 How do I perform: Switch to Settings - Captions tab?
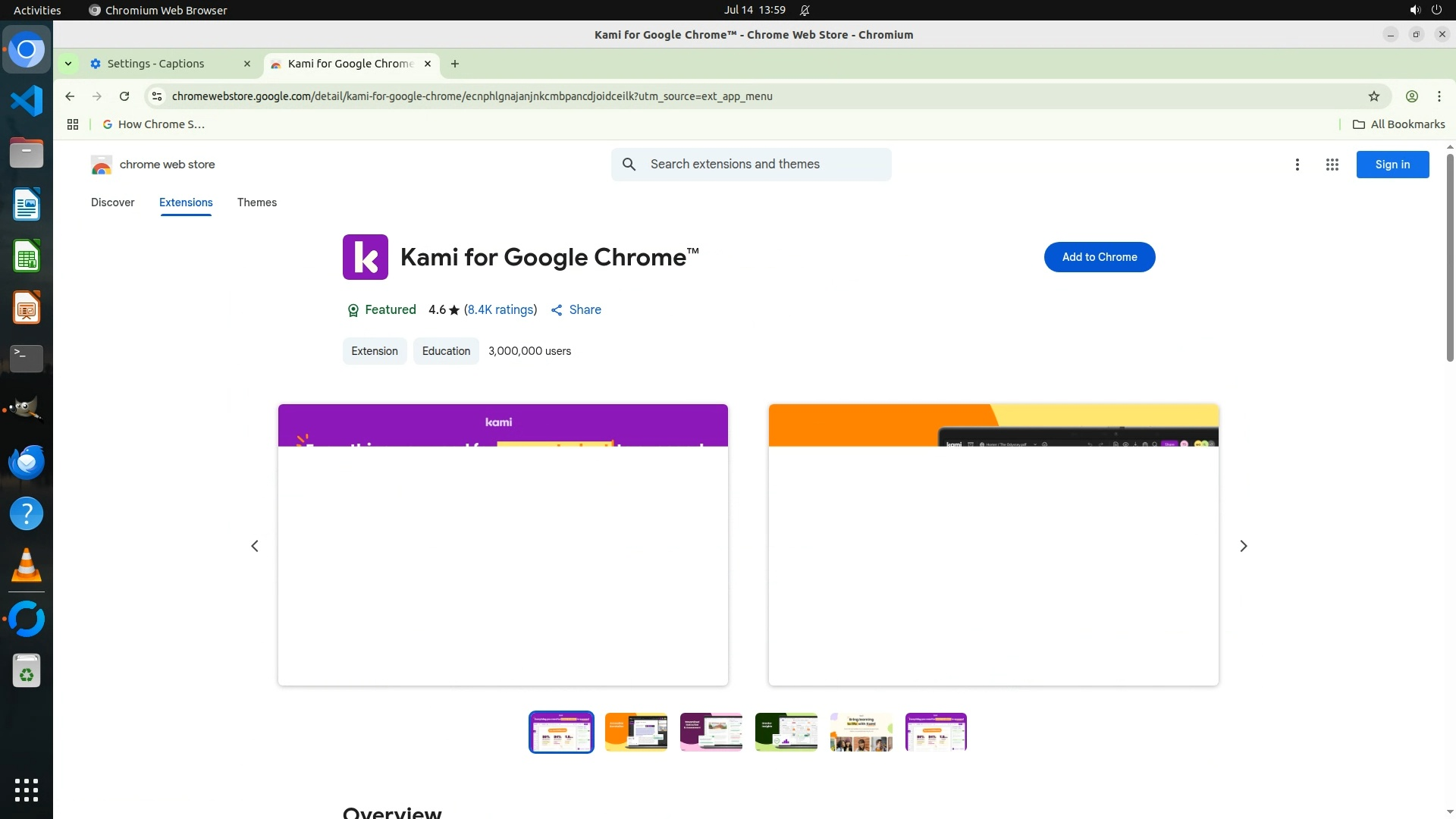click(x=156, y=64)
